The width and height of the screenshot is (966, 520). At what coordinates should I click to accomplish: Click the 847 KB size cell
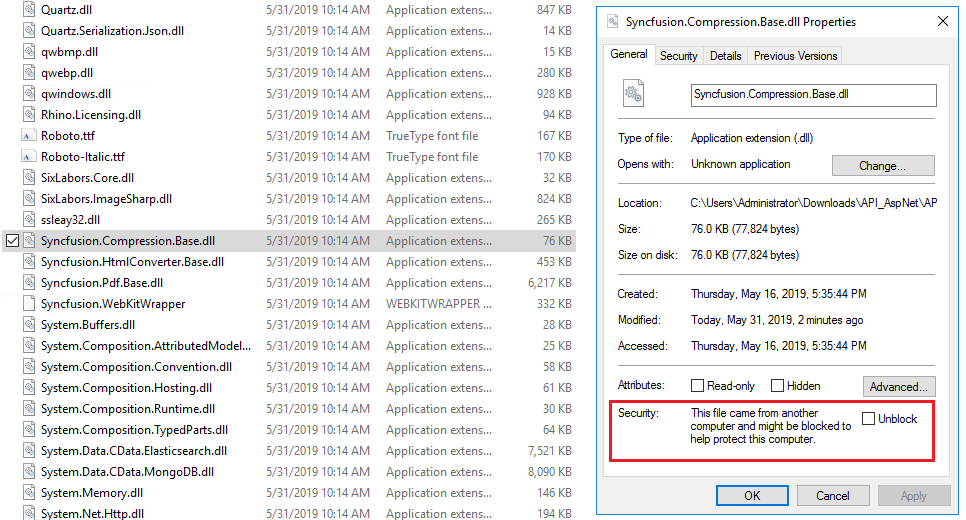[554, 10]
